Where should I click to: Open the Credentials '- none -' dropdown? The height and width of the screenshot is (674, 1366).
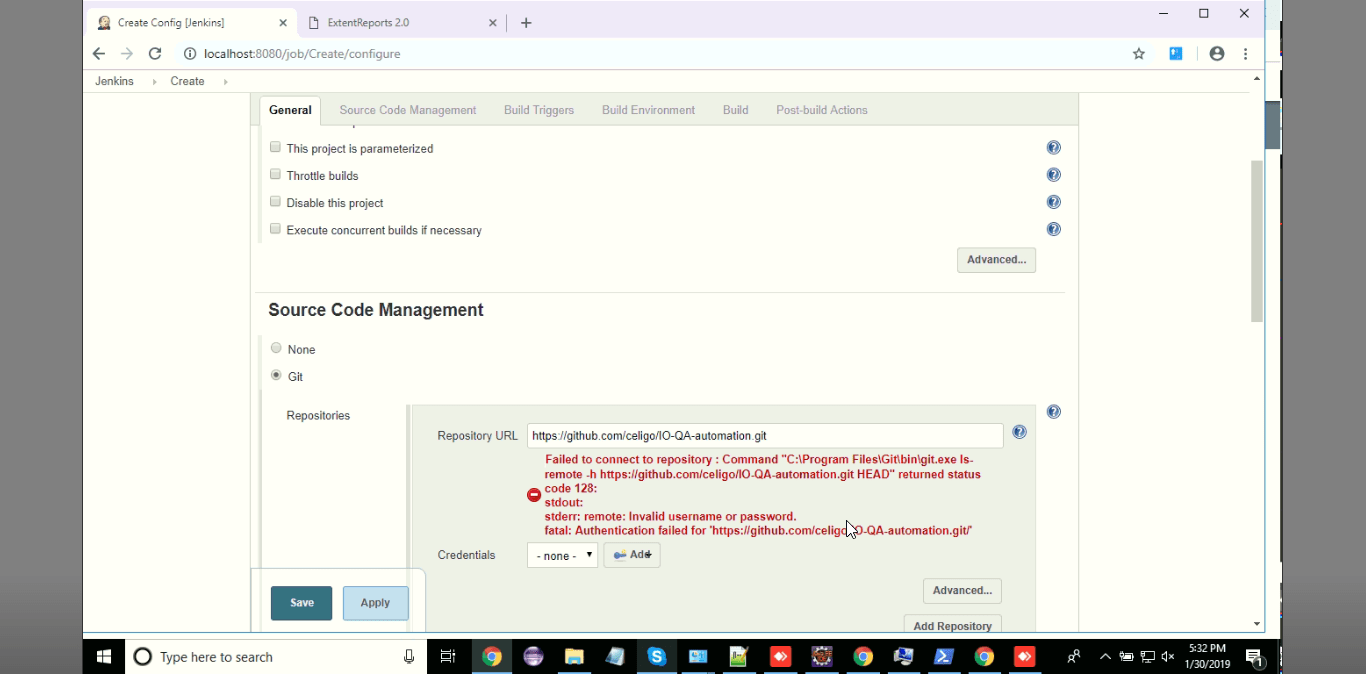(562, 555)
